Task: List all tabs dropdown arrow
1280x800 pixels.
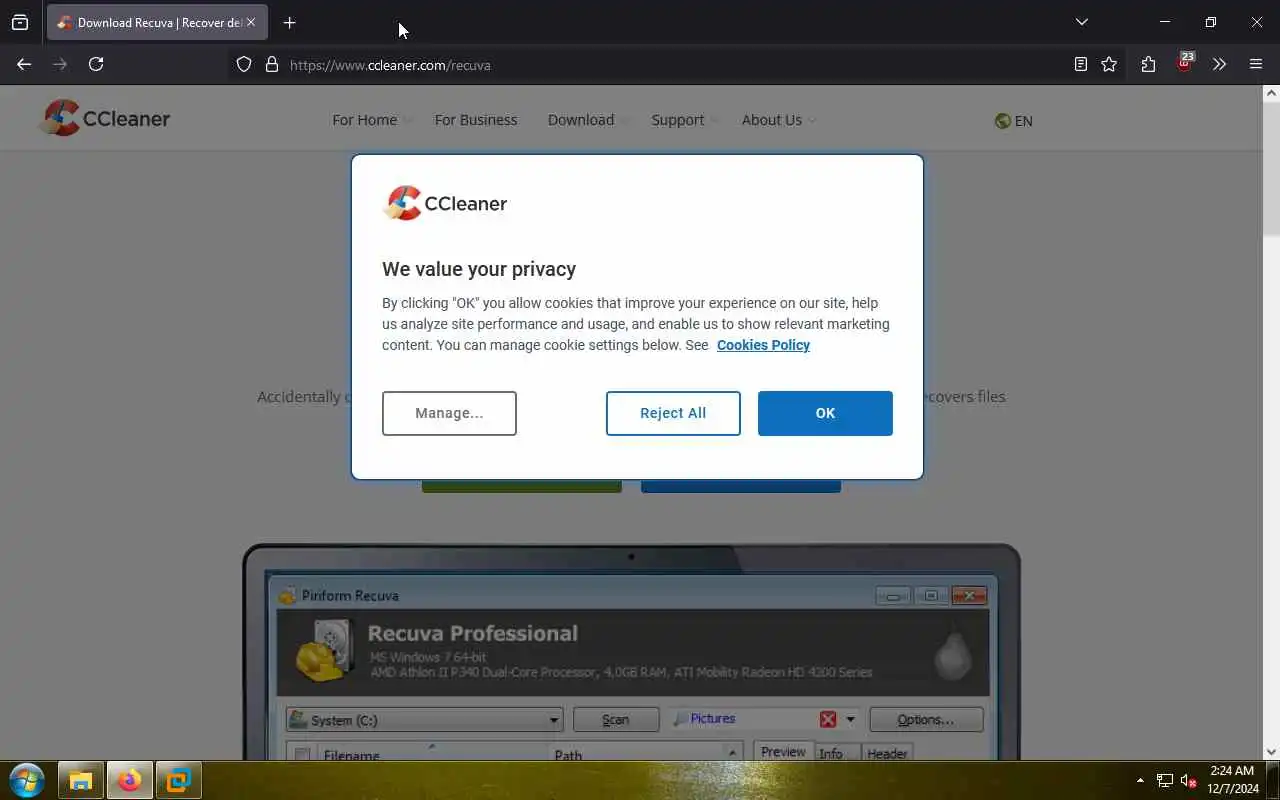Action: [1081, 22]
